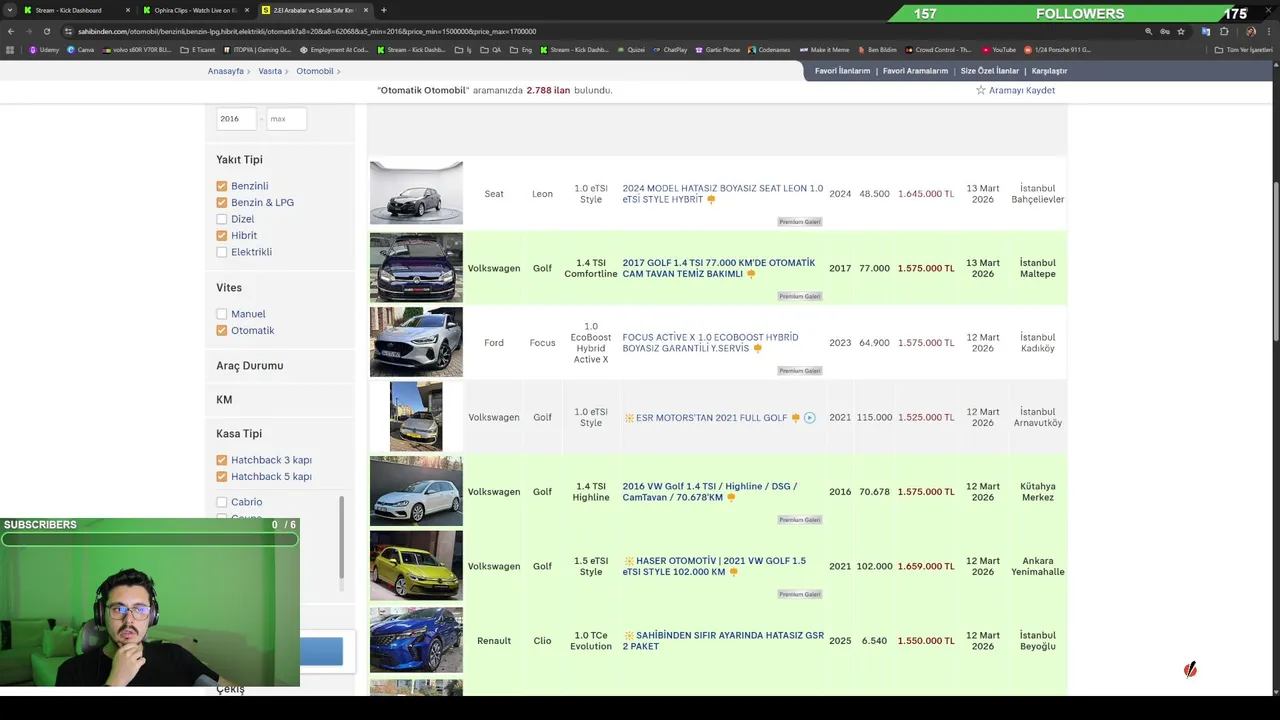Open the Gartic Phone bookmark

716,50
